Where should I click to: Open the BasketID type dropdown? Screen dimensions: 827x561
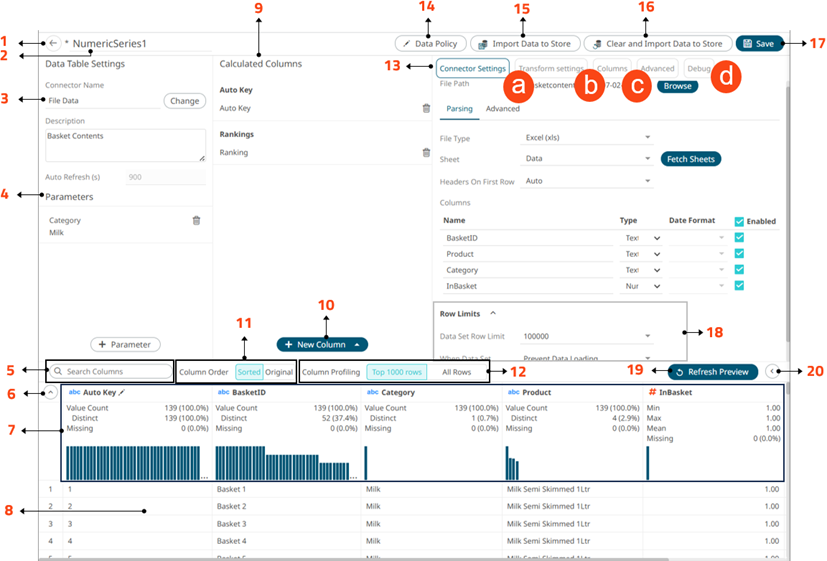point(642,238)
